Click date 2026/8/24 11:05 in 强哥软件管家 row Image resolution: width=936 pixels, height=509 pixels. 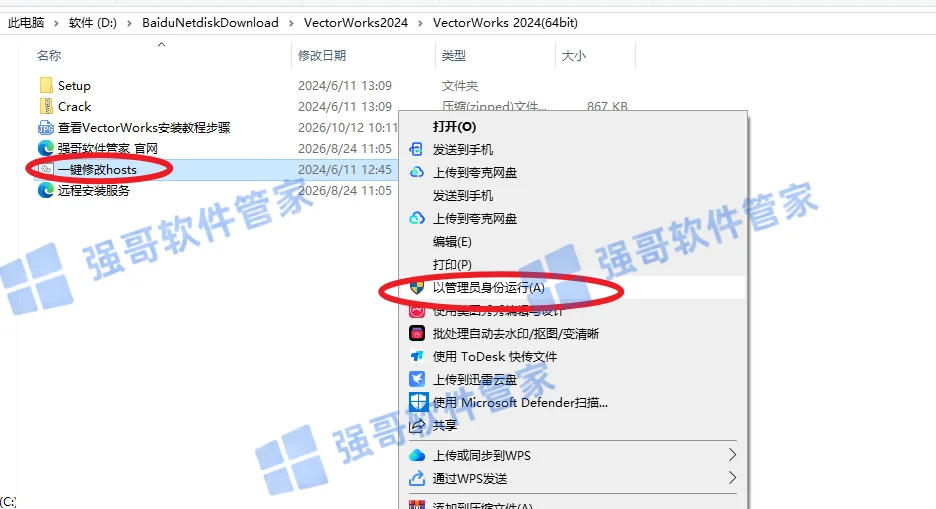(345, 148)
